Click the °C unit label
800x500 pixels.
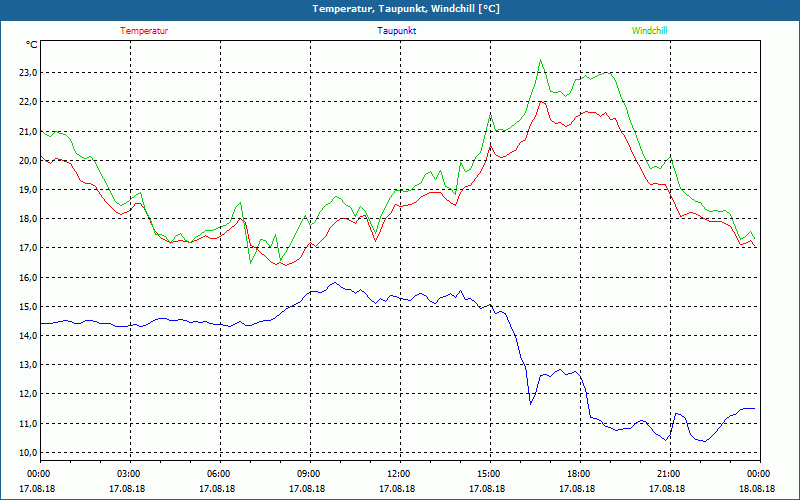pos(32,45)
